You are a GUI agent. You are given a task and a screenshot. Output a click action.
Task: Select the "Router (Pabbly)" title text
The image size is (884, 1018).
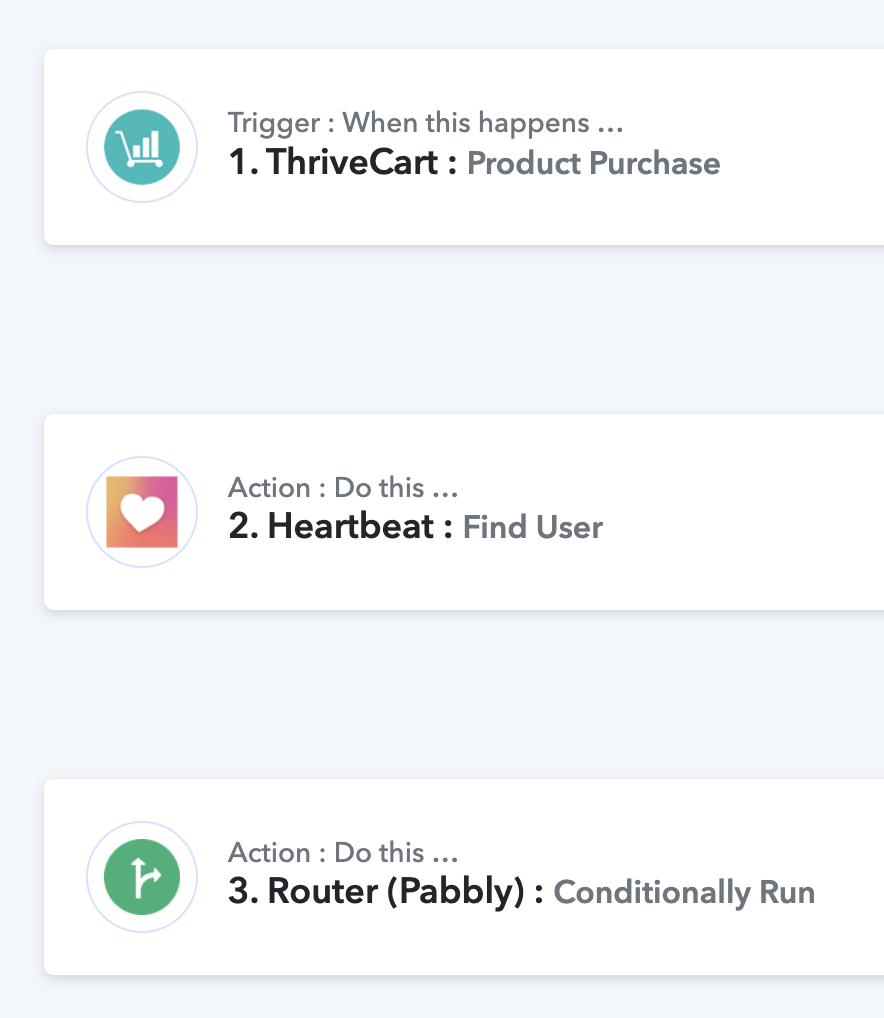pyautogui.click(x=395, y=891)
